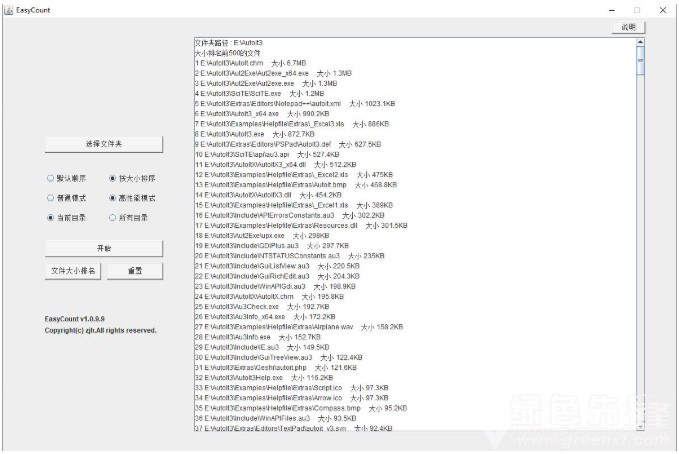This screenshot has height=454, width=679.
Task: Click result row 9 AutoIt3.def
Action: coord(288,144)
